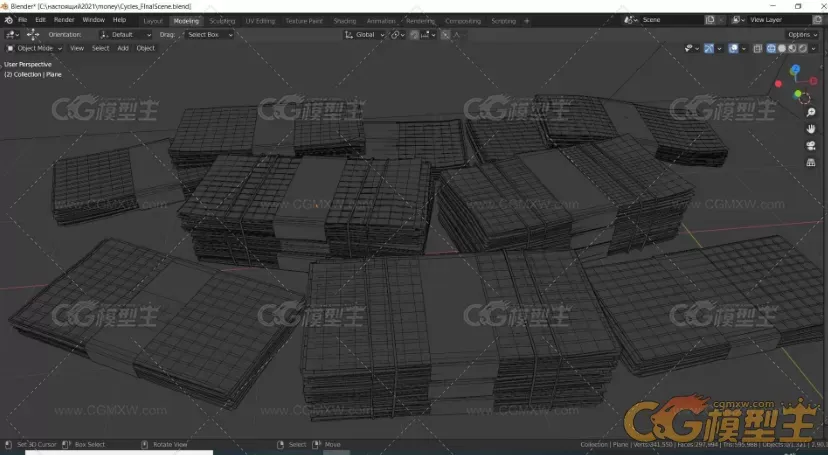The width and height of the screenshot is (828, 455).
Task: Click the blue Z axis on navigation gizmo
Action: (795, 69)
